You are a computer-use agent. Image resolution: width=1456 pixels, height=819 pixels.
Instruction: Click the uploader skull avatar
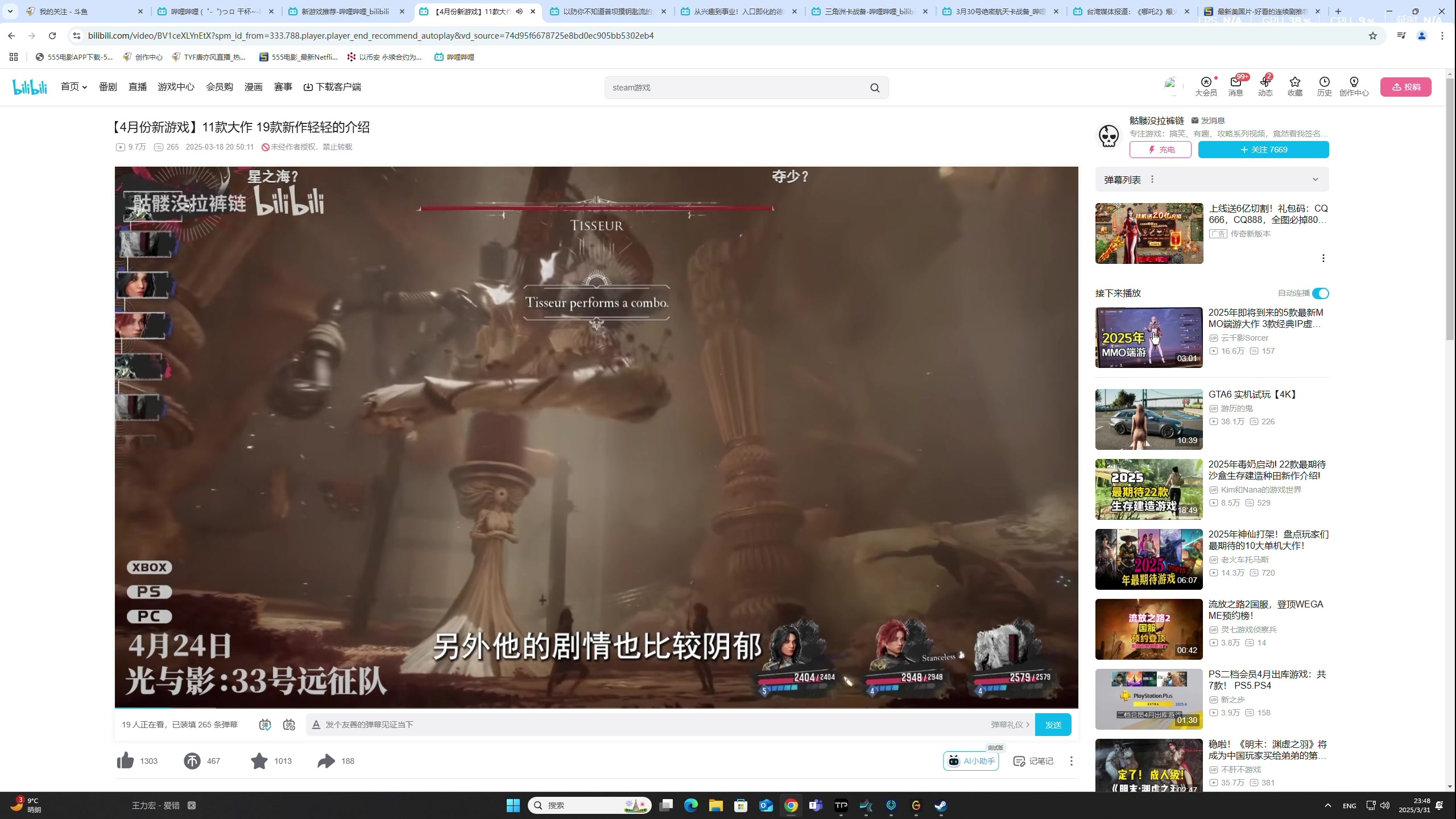(1108, 136)
